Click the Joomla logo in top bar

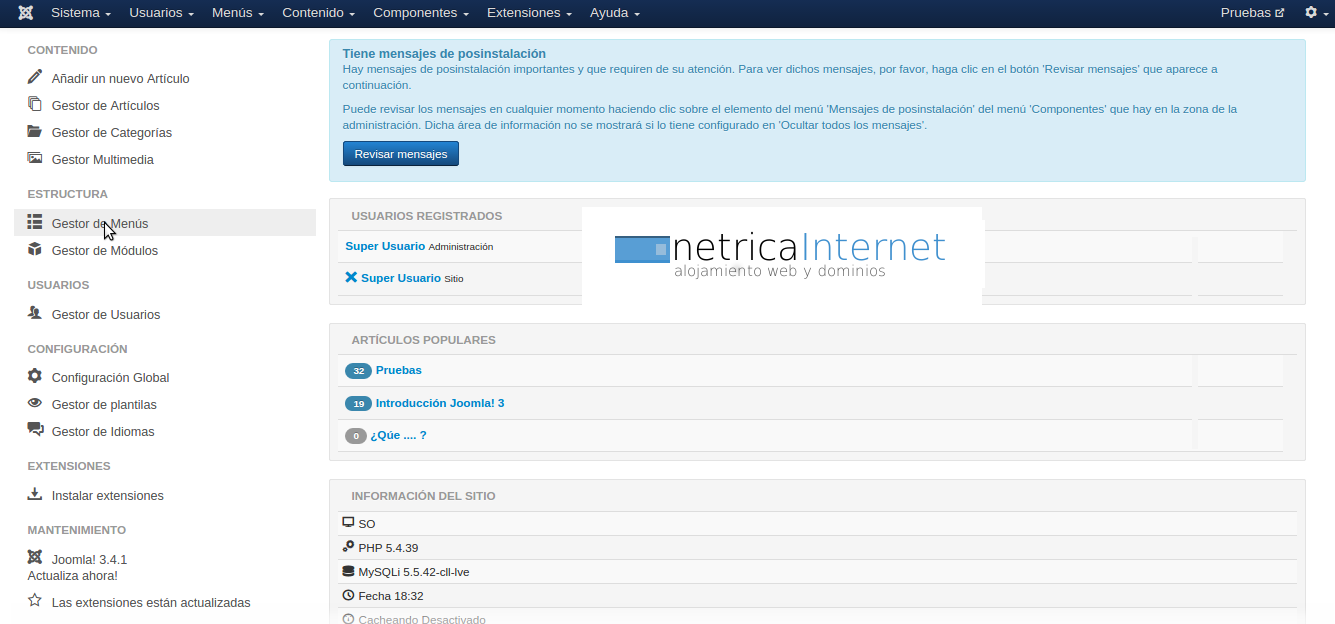pos(26,13)
